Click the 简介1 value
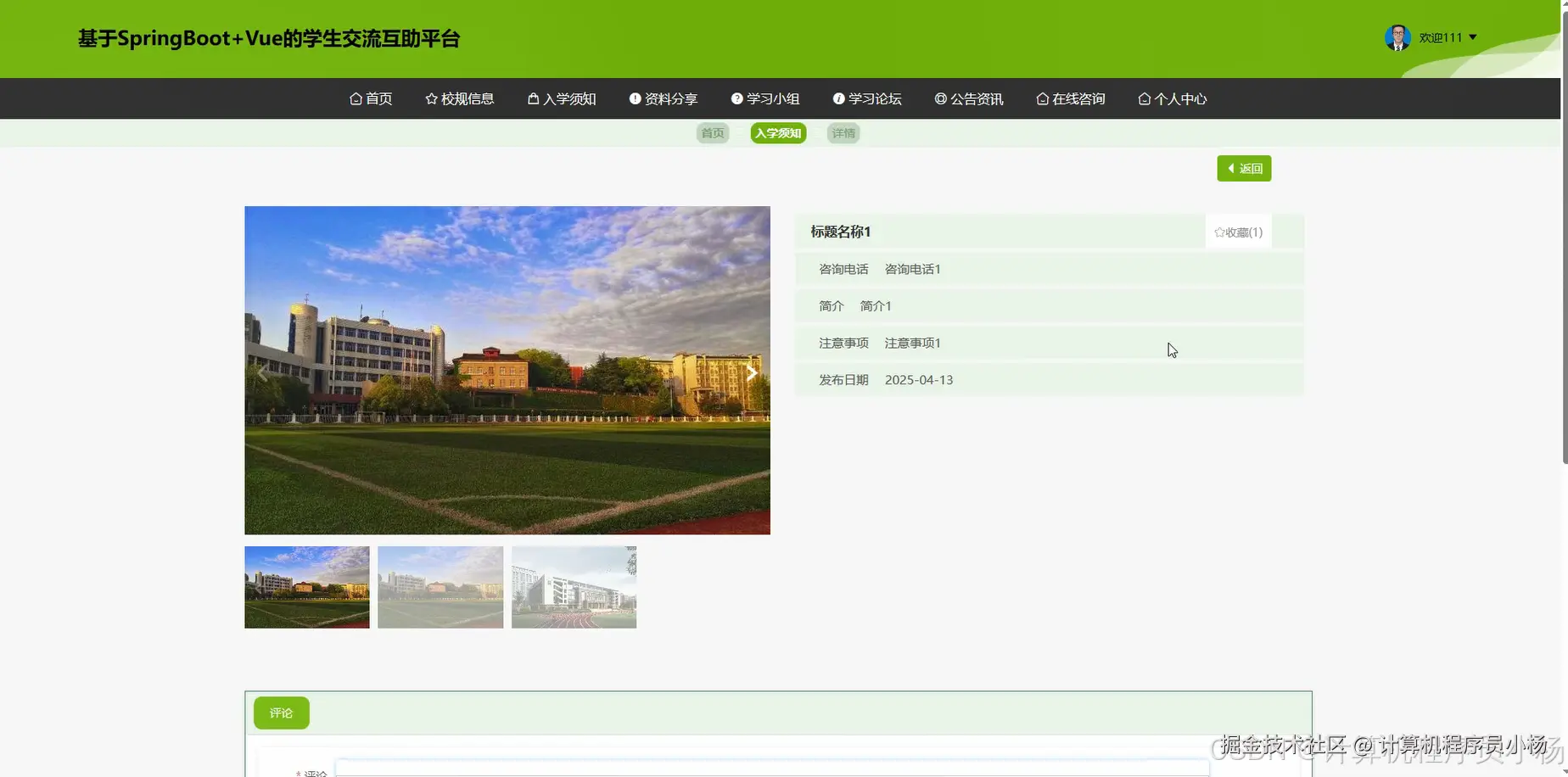 tap(876, 306)
